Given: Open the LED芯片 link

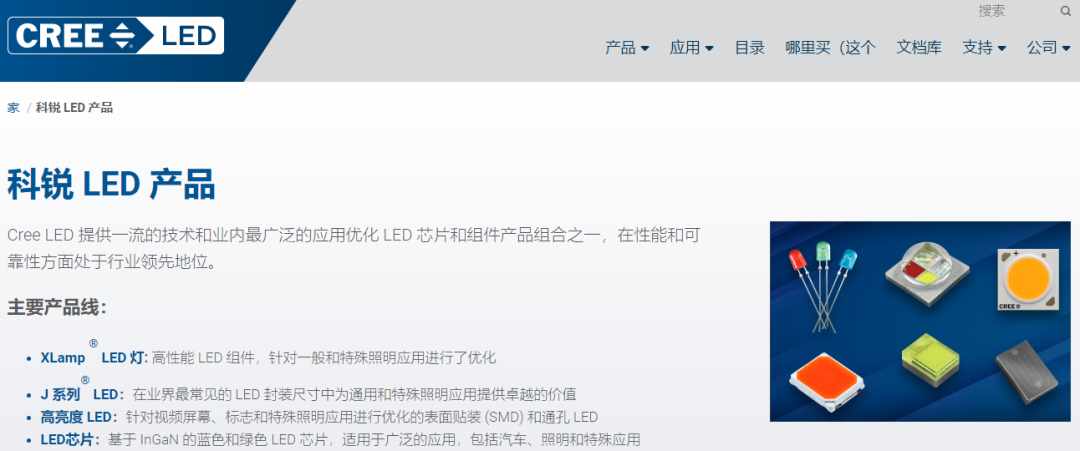Looking at the screenshot, I should pos(70,439).
